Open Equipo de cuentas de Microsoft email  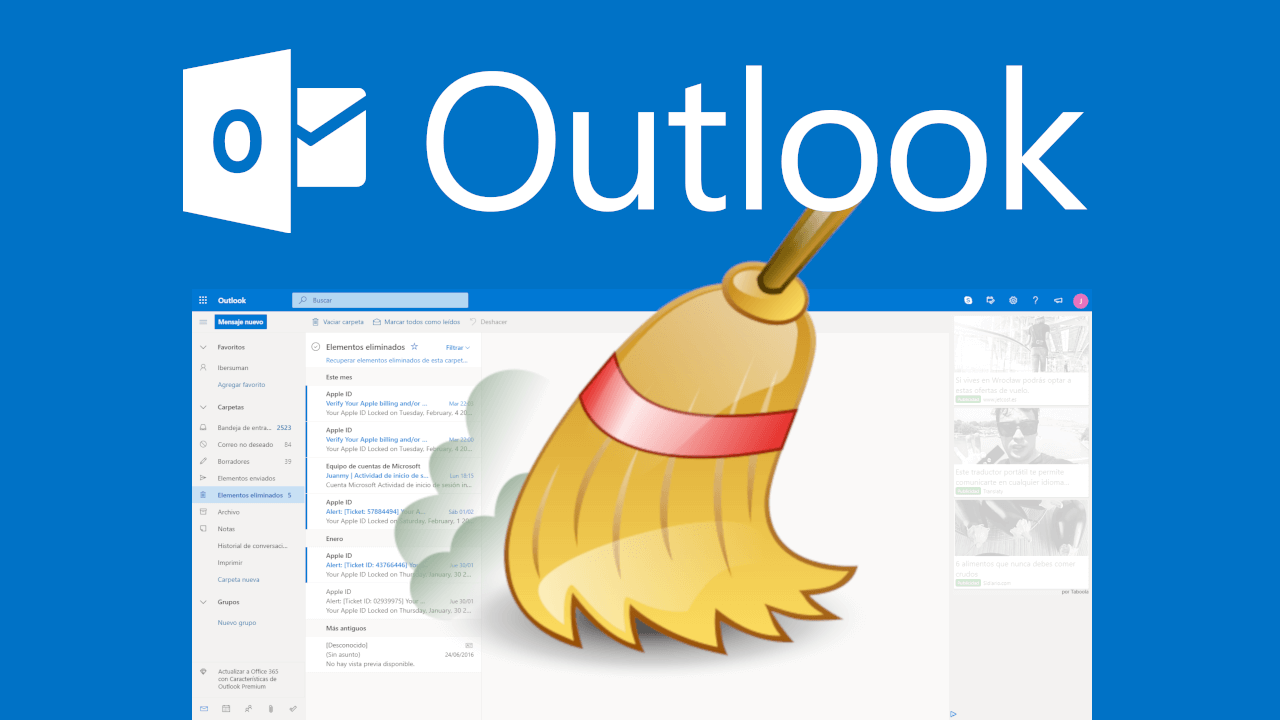pos(394,475)
